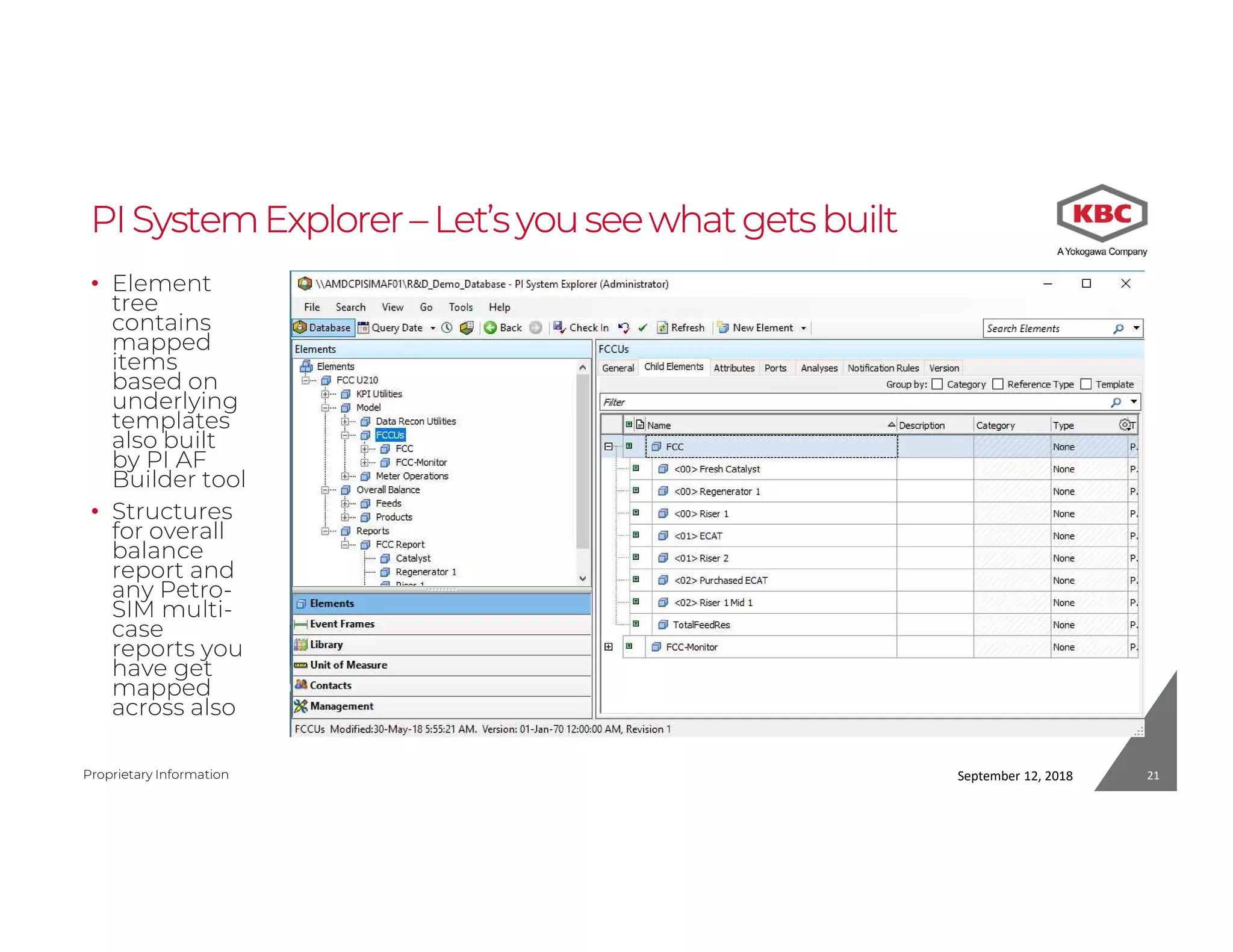Expand the FCC-Monitor row in grid
1233x952 pixels.
[x=609, y=647]
